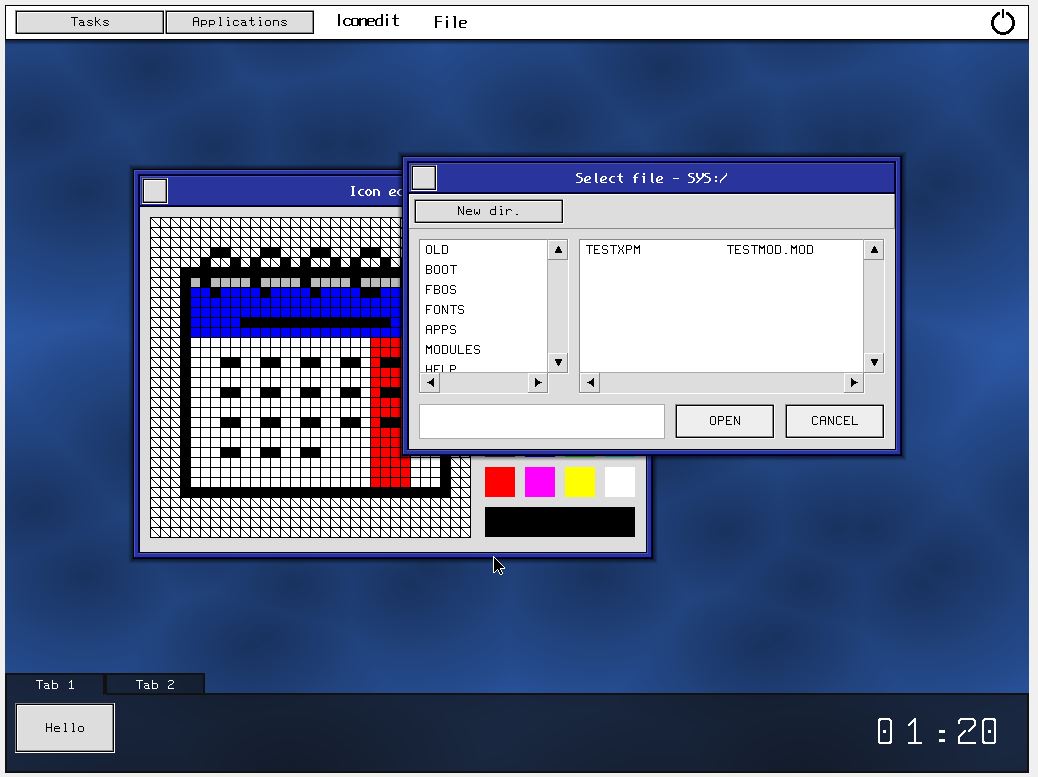The width and height of the screenshot is (1038, 777).
Task: Pick the red color swatch
Action: pyautogui.click(x=500, y=481)
